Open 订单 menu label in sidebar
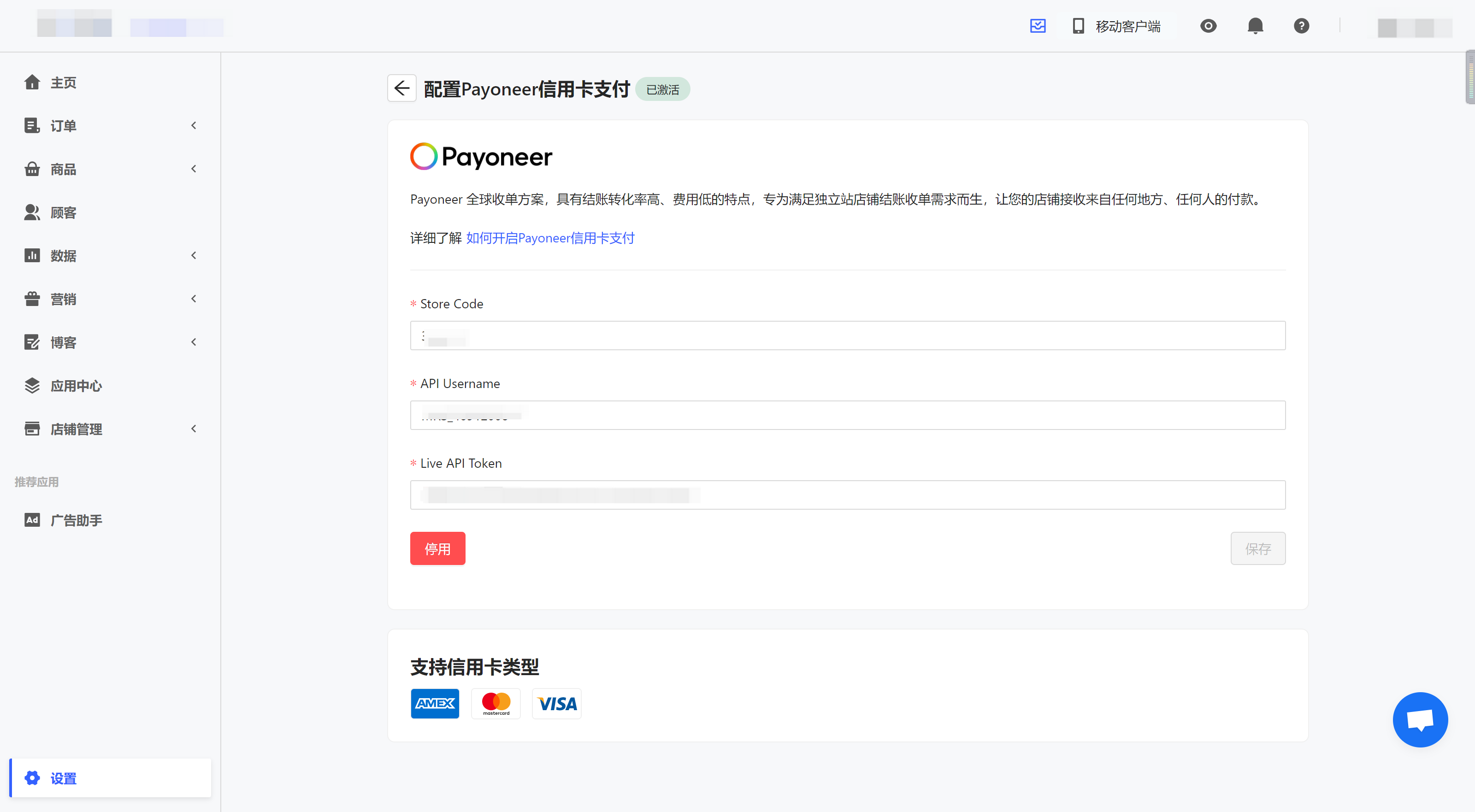Image resolution: width=1475 pixels, height=812 pixels. tap(63, 126)
